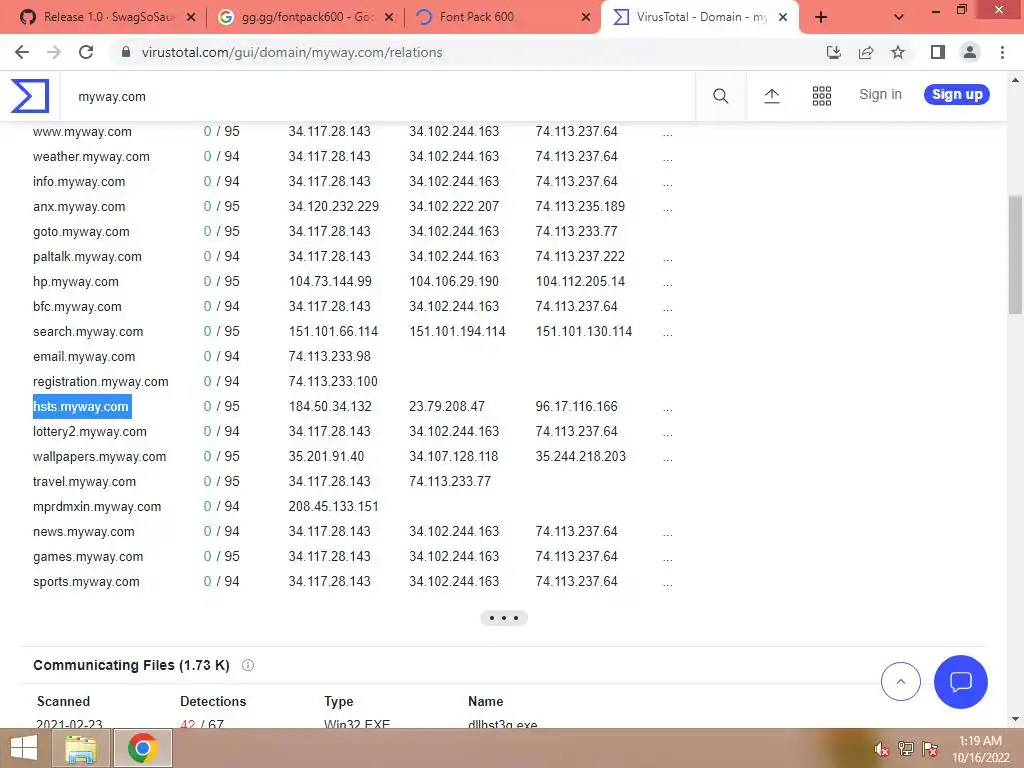
Task: Open weather.myway.com subdomain link
Action: (x=91, y=156)
